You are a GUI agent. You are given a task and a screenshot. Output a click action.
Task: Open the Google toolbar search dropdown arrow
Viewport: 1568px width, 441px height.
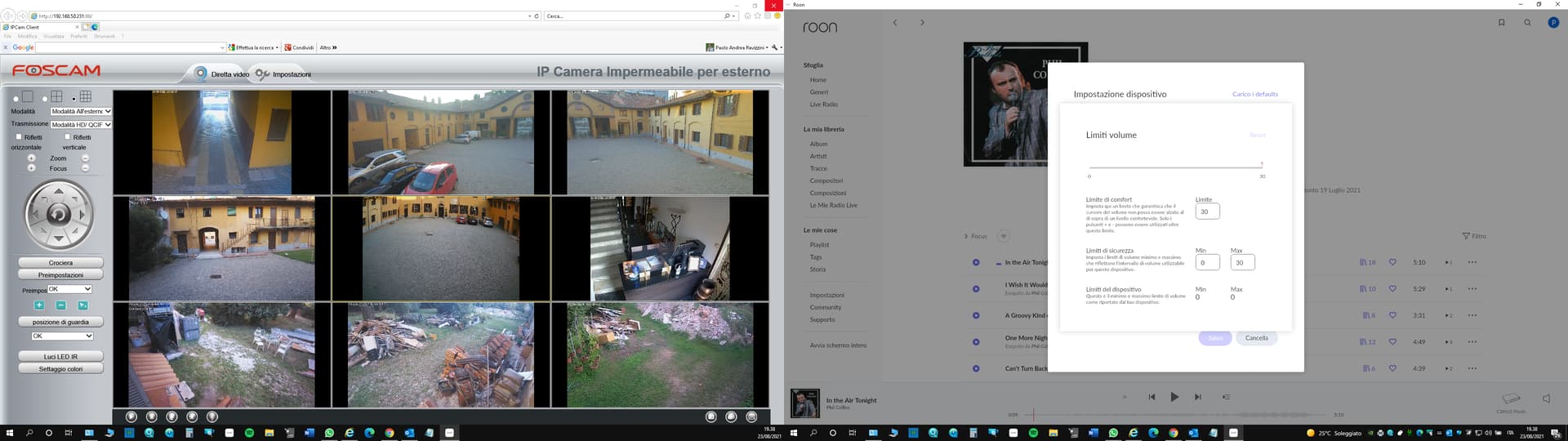(222, 47)
